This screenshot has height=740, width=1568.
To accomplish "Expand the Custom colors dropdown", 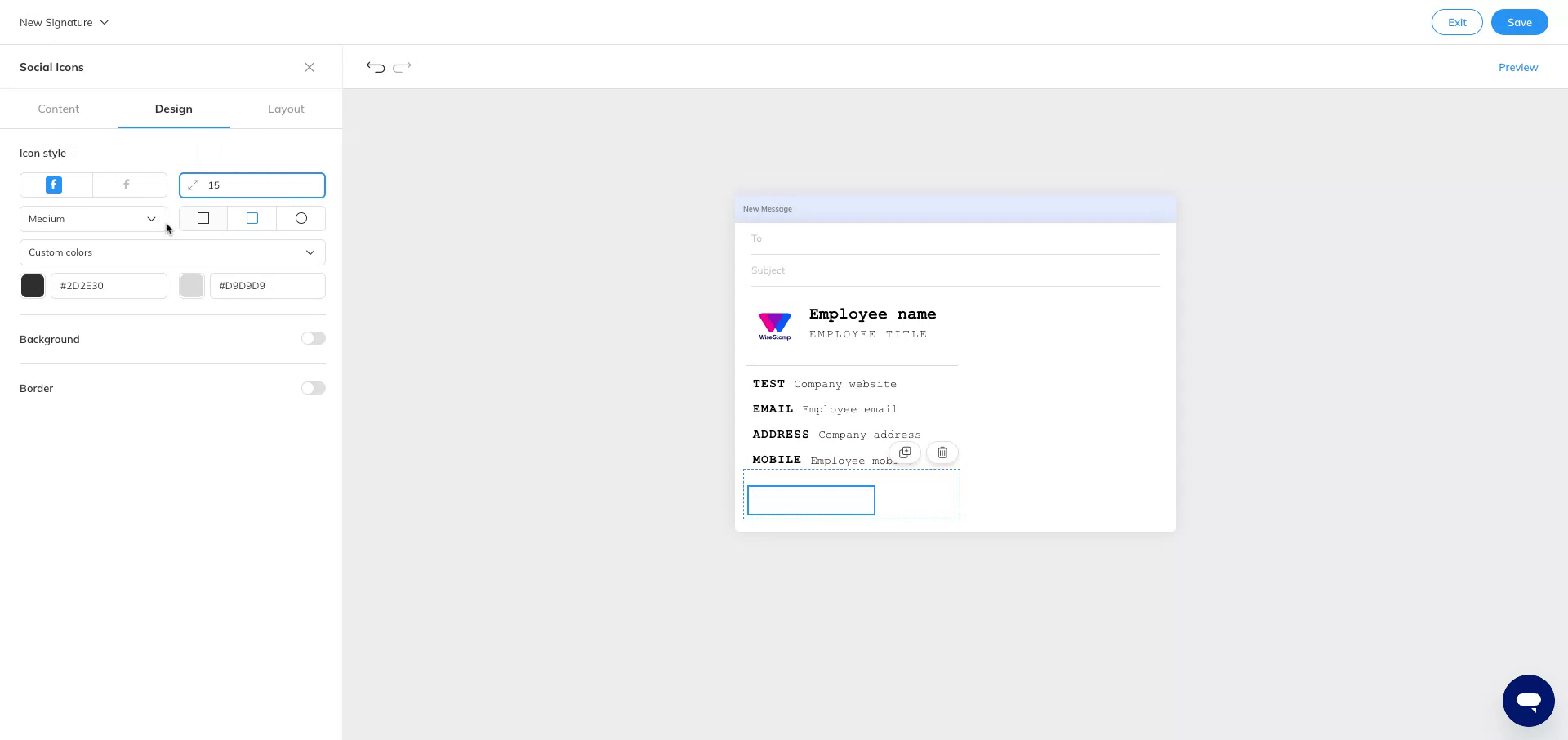I will click(172, 252).
